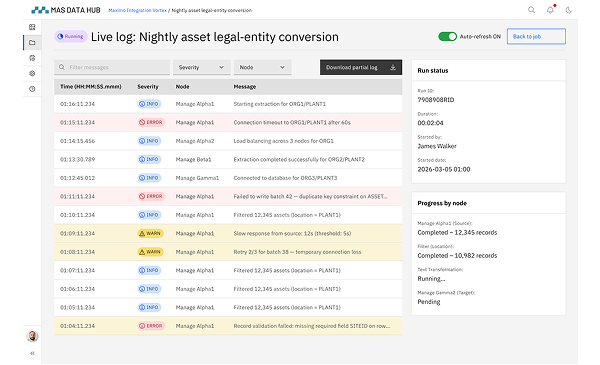Open notifications bell
600x365 pixels.
tap(550, 10)
